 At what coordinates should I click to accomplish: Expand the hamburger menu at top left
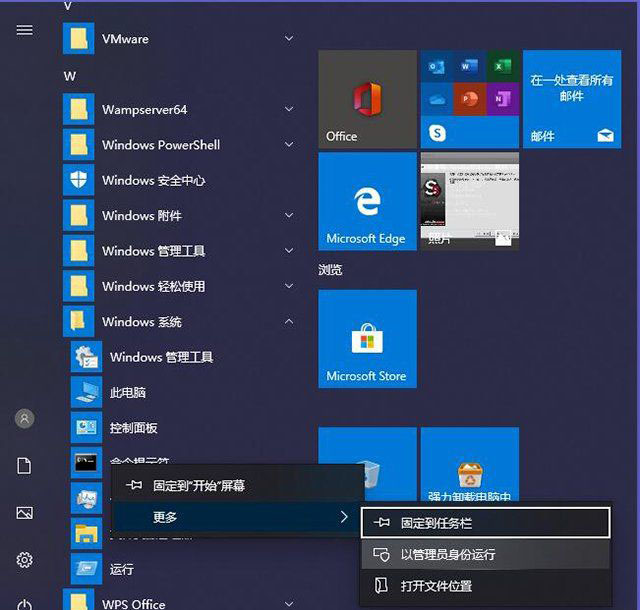(25, 30)
